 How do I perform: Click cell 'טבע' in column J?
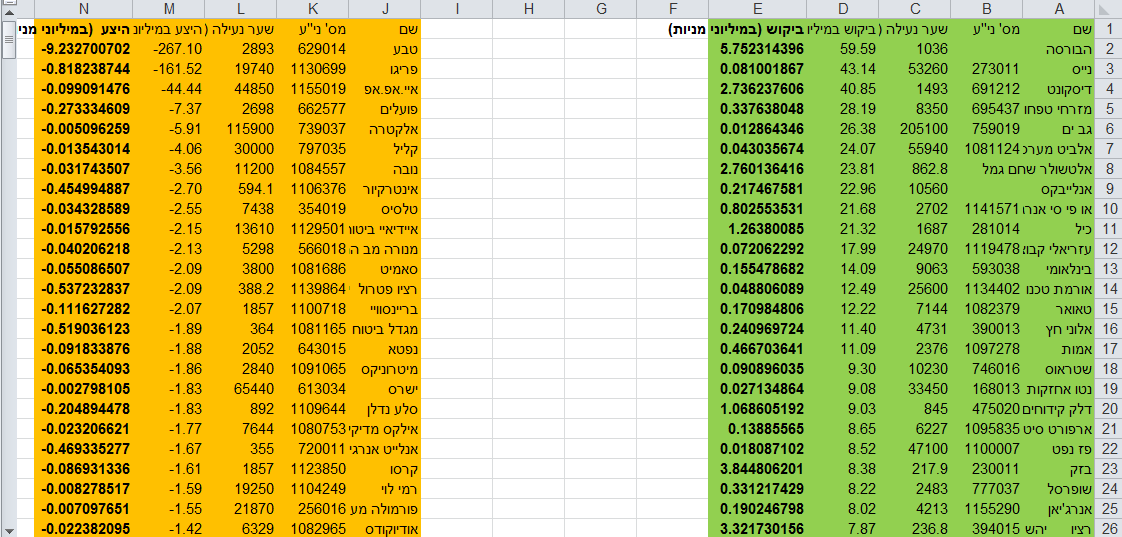[x=385, y=49]
